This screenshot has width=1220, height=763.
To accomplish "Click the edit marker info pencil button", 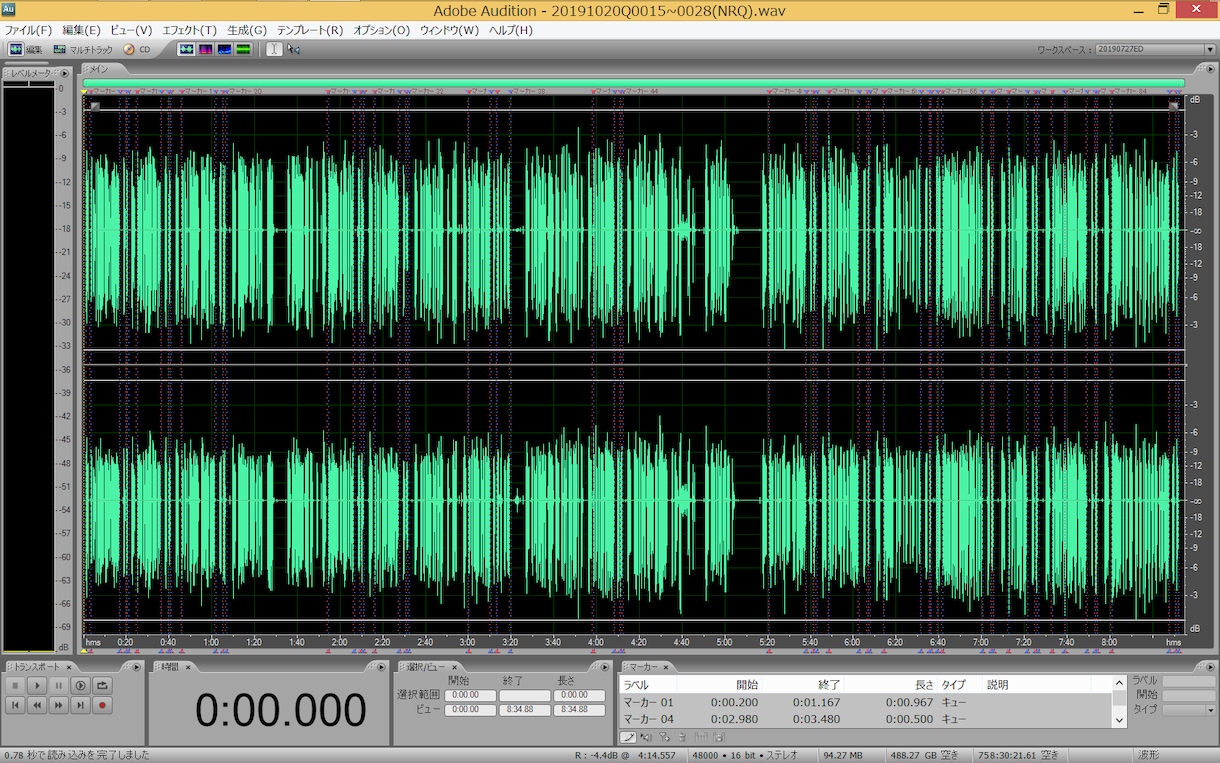I will click(x=628, y=738).
